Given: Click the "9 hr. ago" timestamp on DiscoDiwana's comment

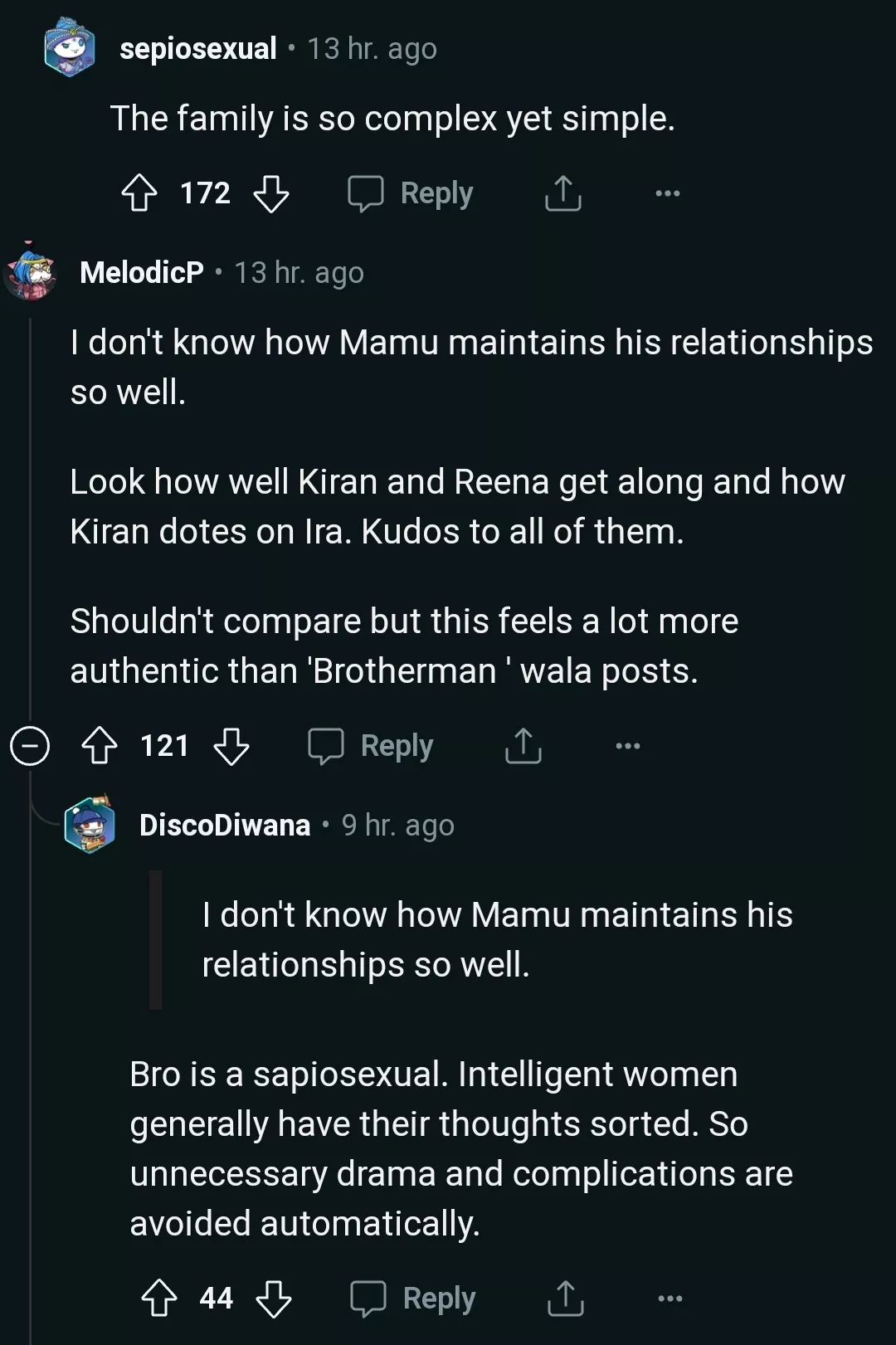Looking at the screenshot, I should (399, 825).
